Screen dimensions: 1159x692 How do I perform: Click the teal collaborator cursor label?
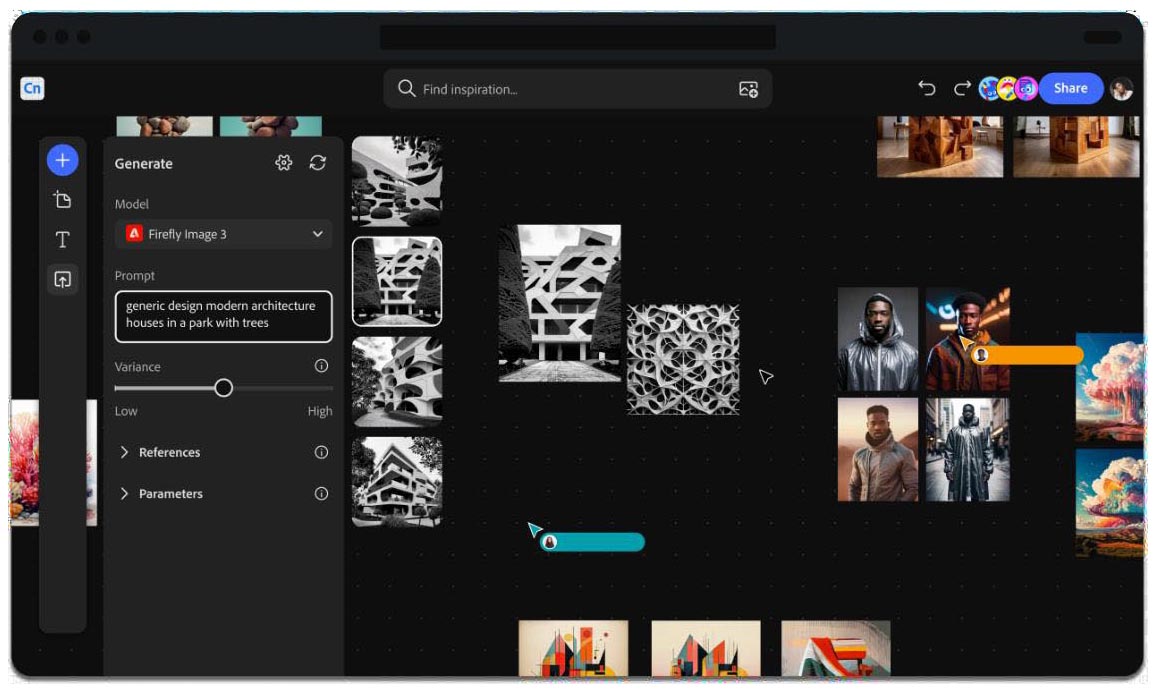[x=592, y=543]
